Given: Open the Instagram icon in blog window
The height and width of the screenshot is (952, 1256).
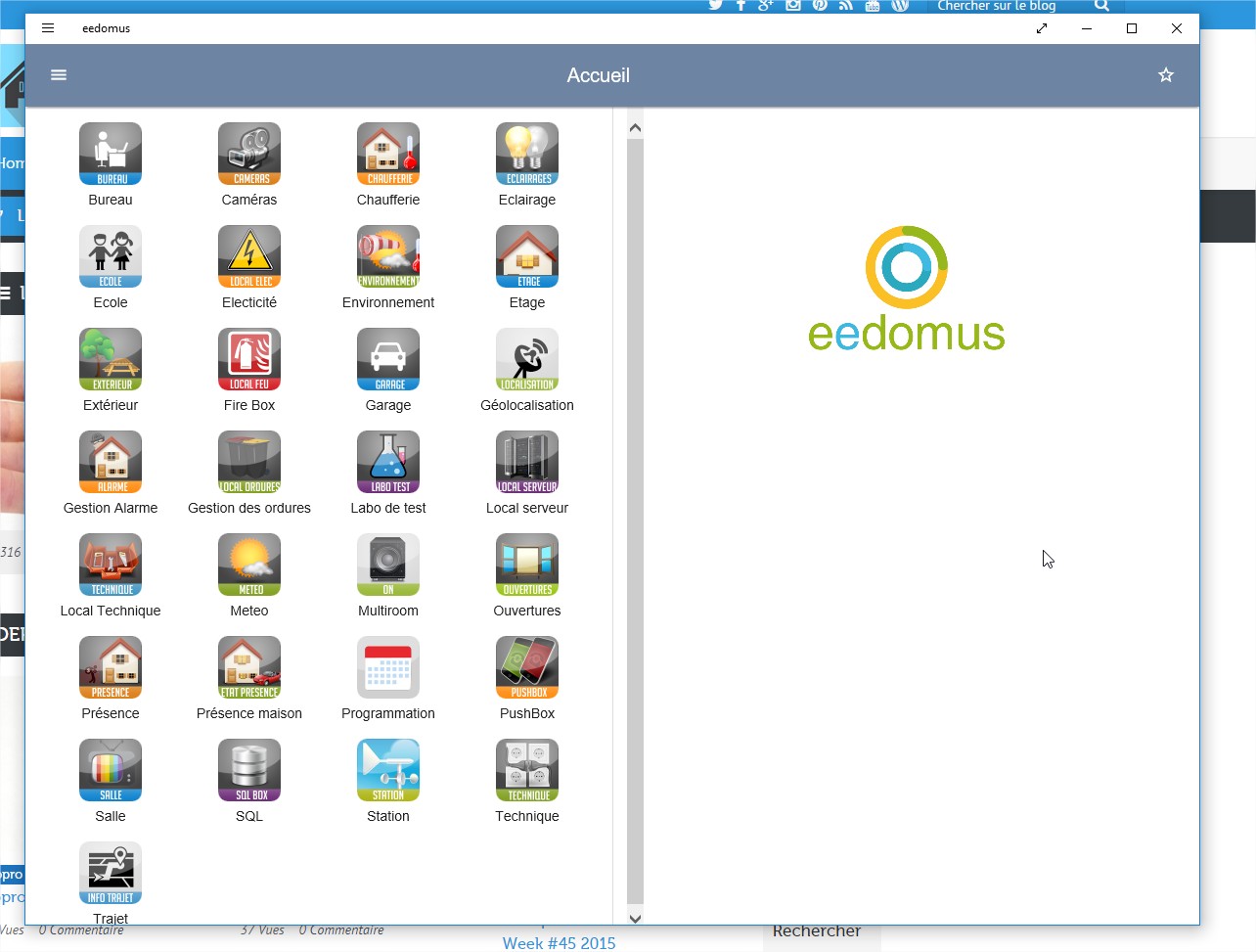Looking at the screenshot, I should tap(793, 6).
